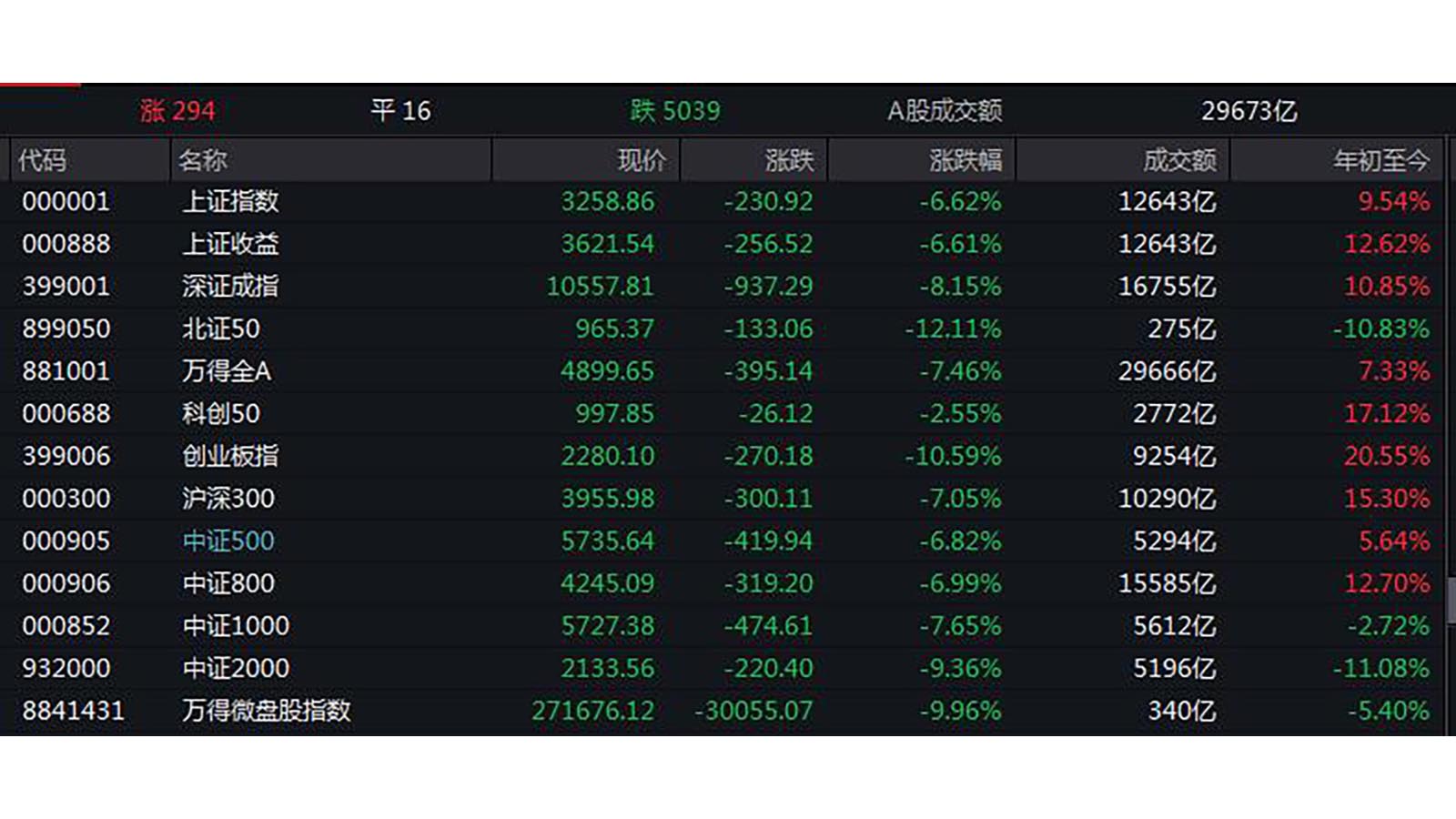Open the highlighted 中证500 index

pyautogui.click(x=228, y=541)
